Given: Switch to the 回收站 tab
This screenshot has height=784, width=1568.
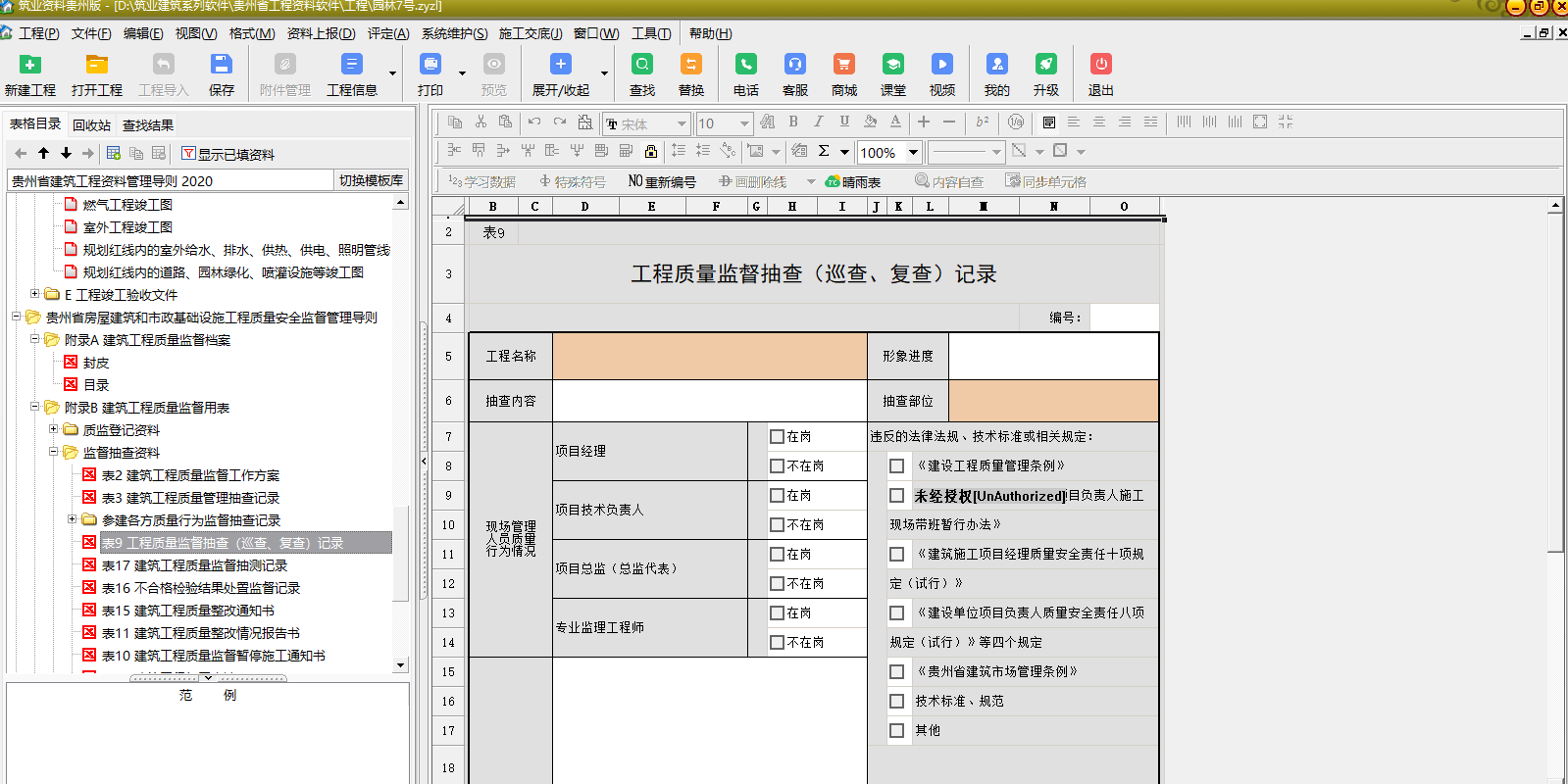Looking at the screenshot, I should click(x=91, y=125).
